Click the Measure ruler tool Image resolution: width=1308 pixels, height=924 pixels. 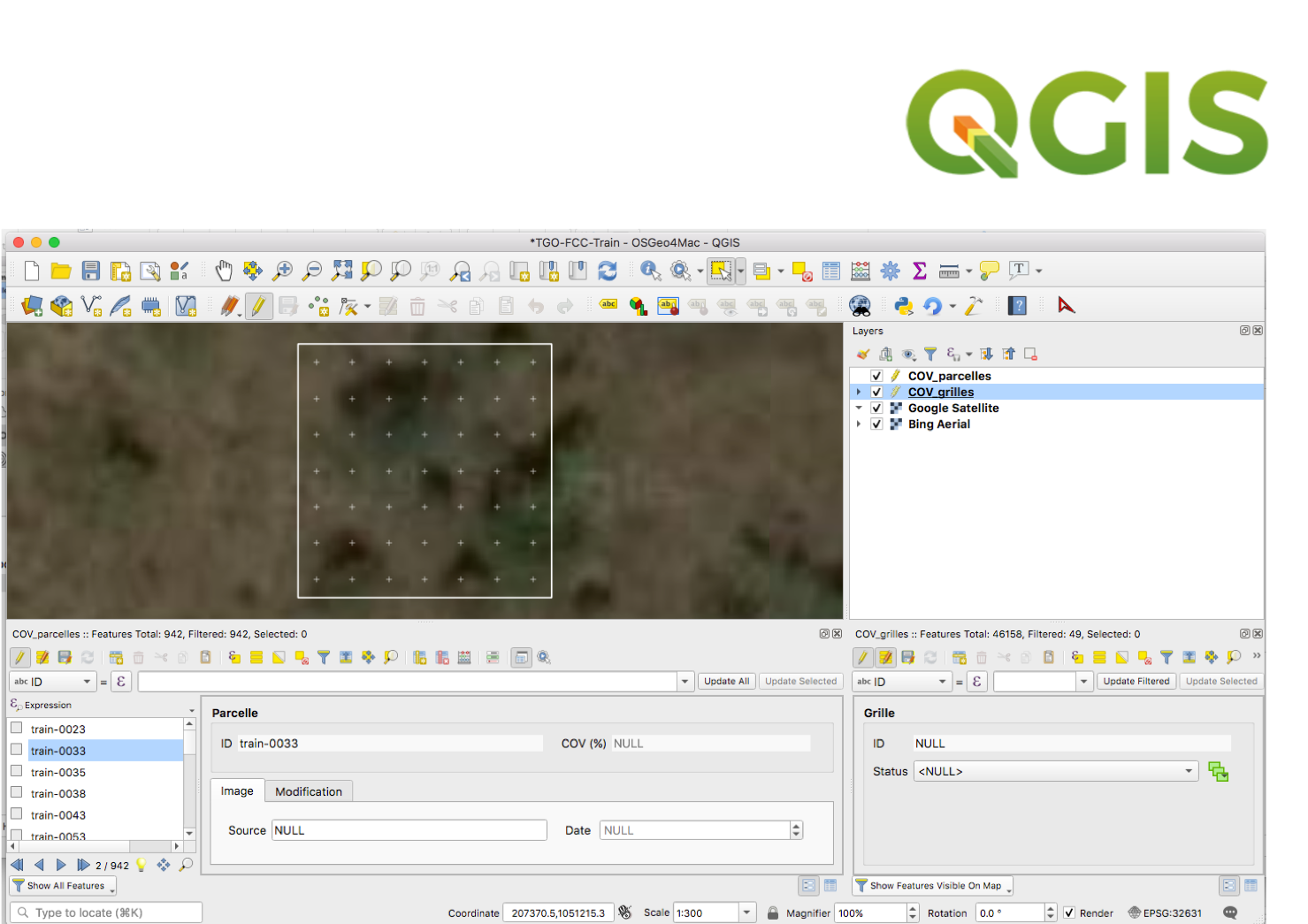(x=949, y=271)
